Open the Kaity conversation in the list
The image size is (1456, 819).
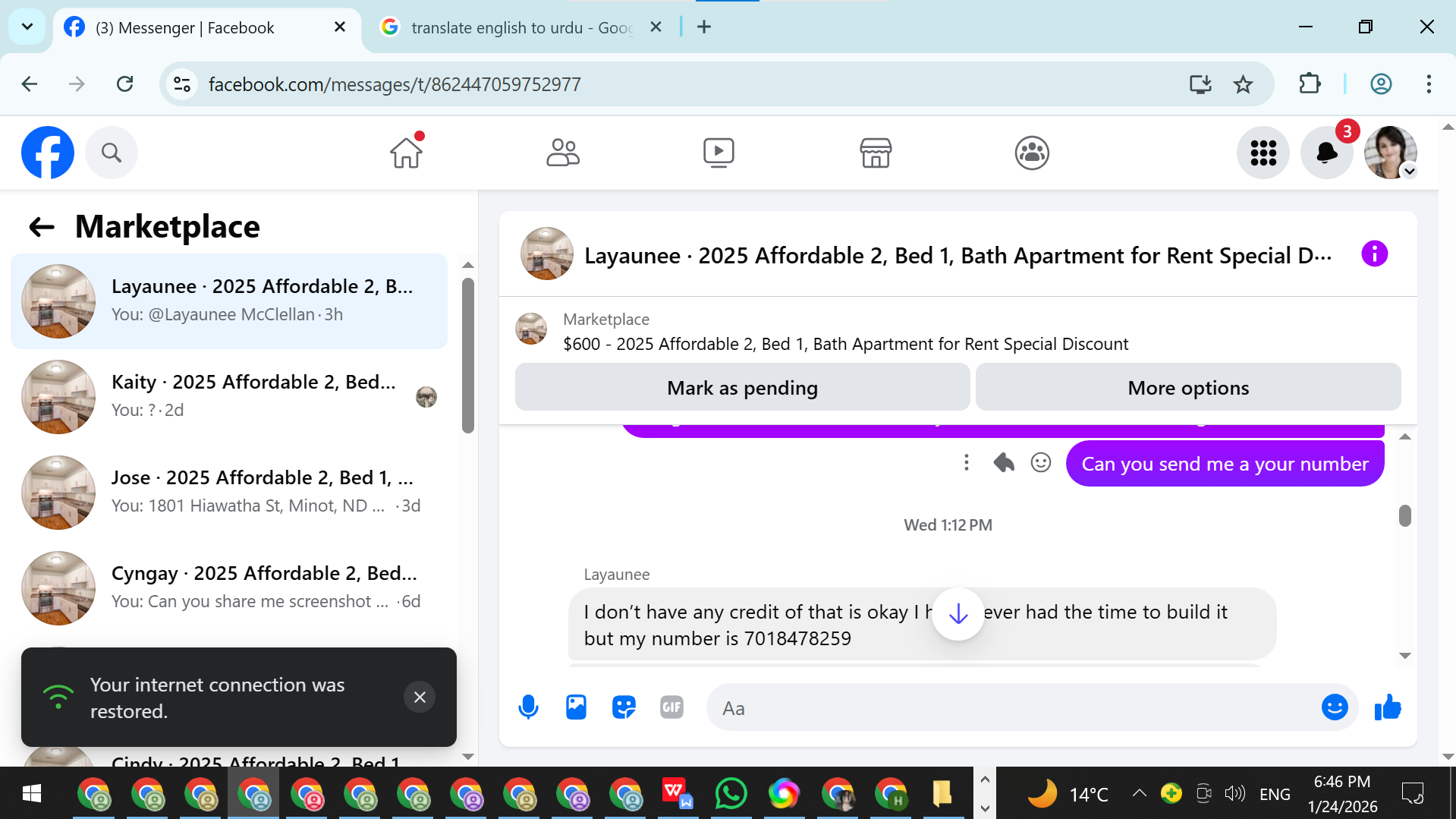[x=229, y=397]
